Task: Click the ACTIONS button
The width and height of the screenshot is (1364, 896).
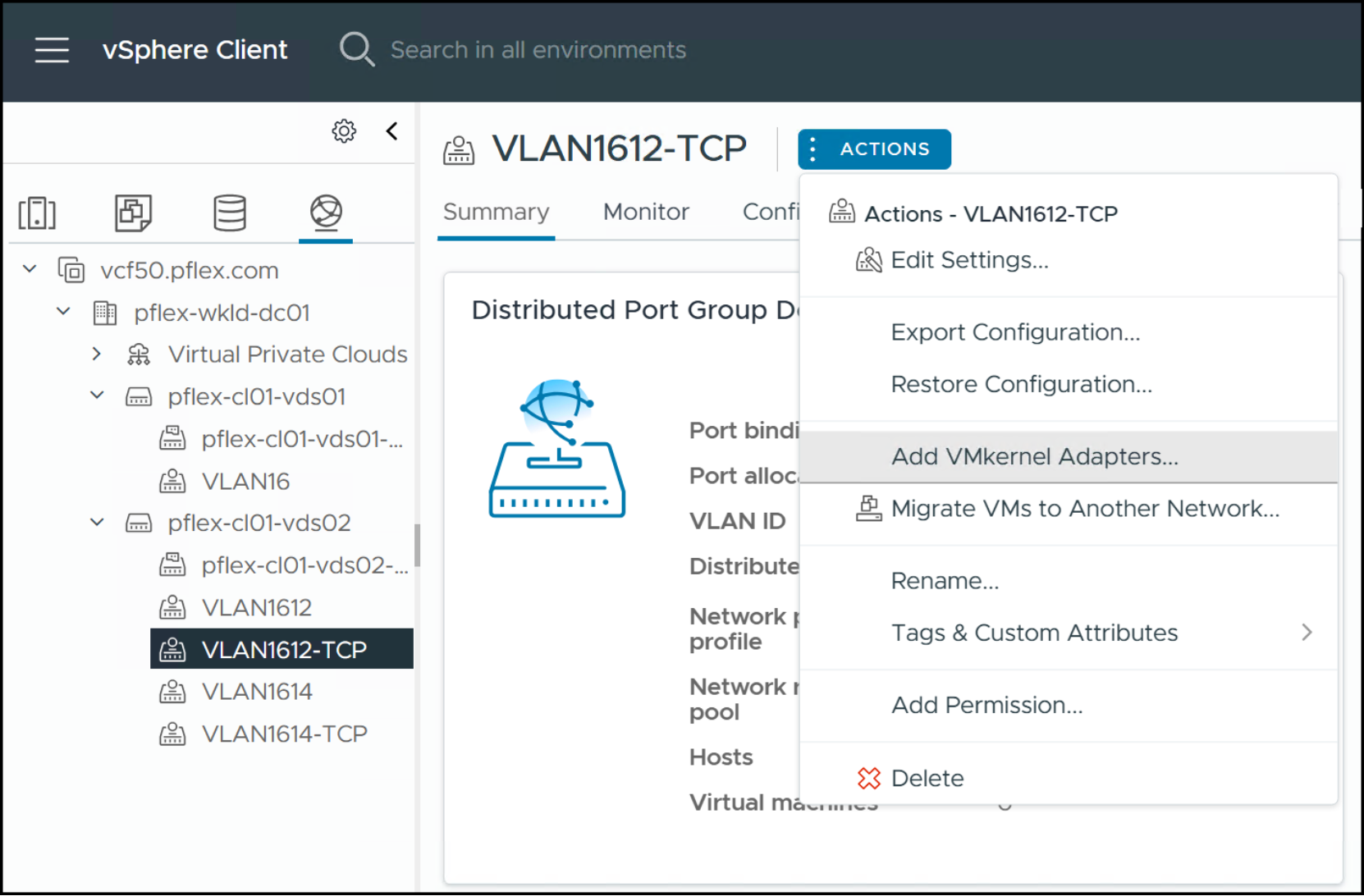Action: [874, 149]
